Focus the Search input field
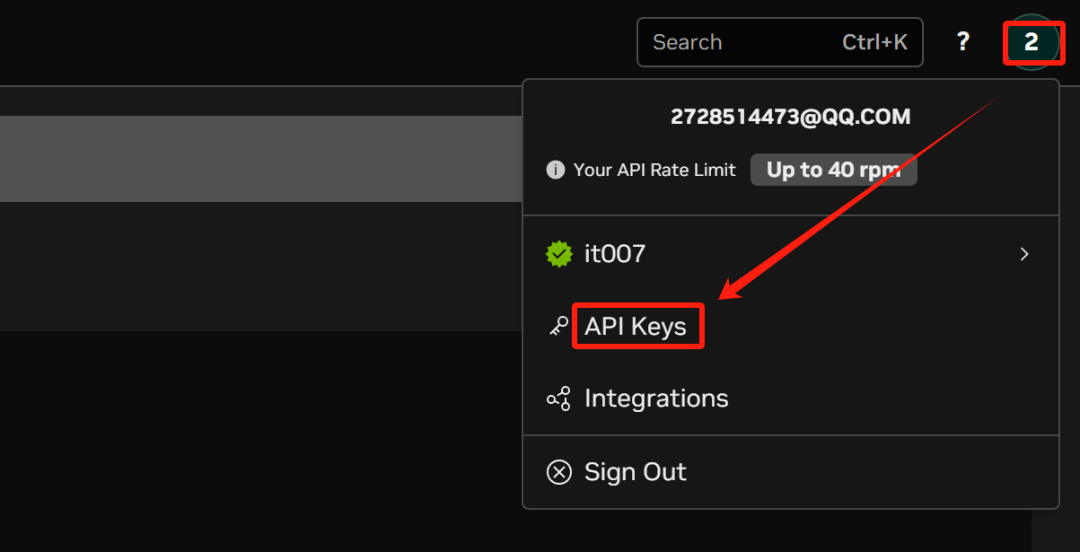 tap(780, 42)
